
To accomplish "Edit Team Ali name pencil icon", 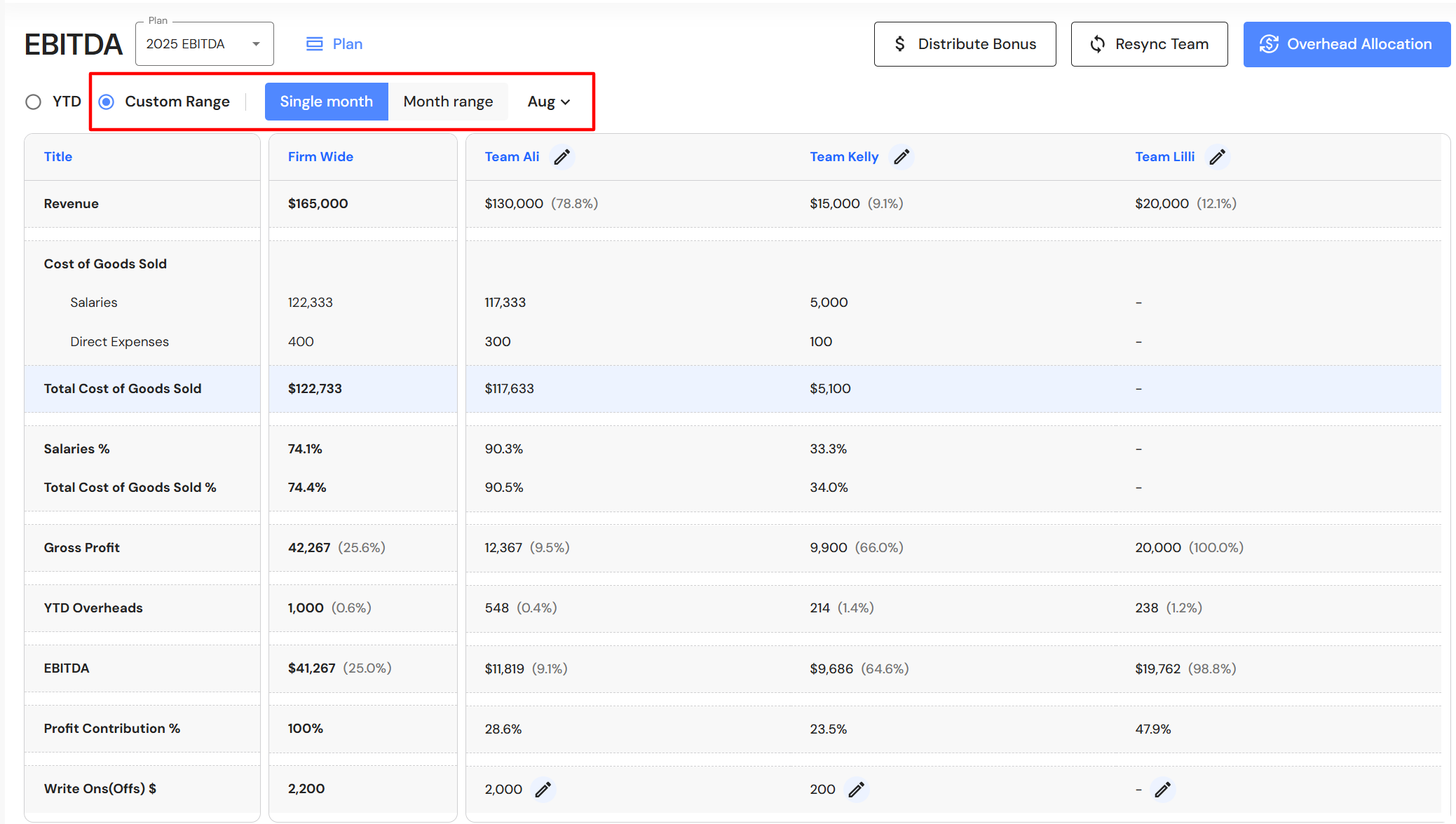I will click(x=562, y=157).
